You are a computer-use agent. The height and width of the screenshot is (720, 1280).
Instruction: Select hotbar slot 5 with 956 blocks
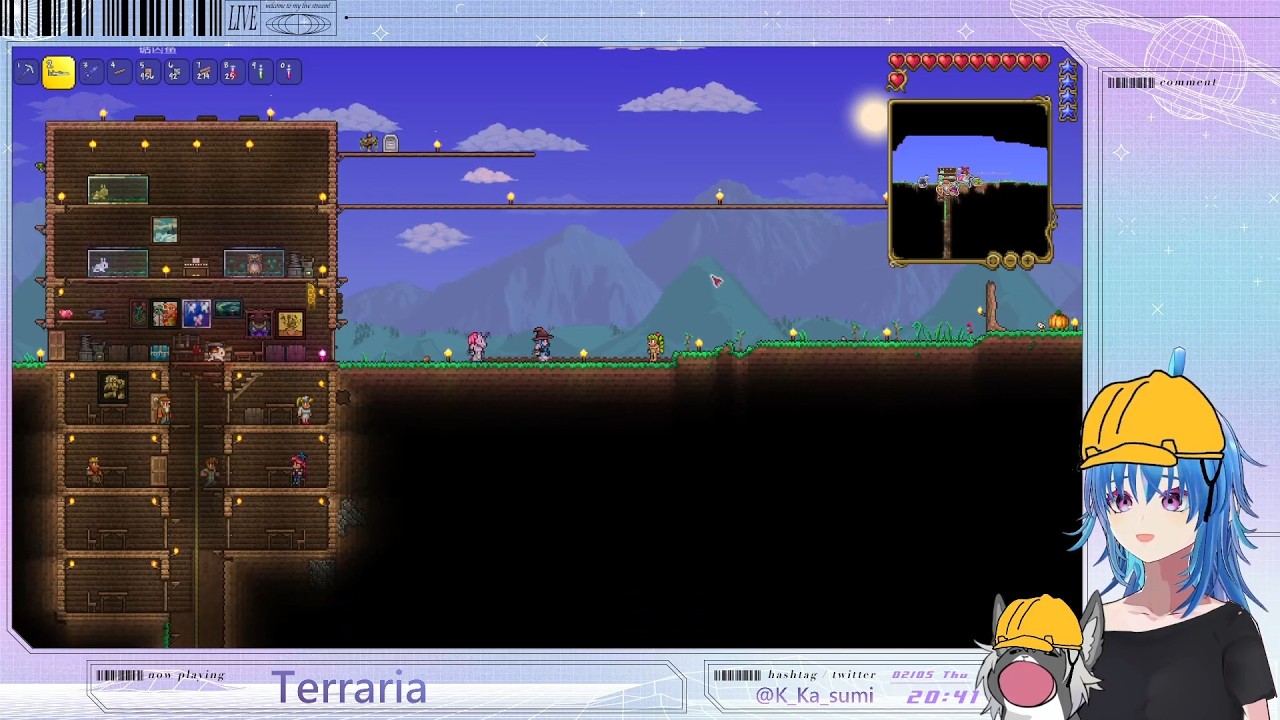pyautogui.click(x=147, y=72)
